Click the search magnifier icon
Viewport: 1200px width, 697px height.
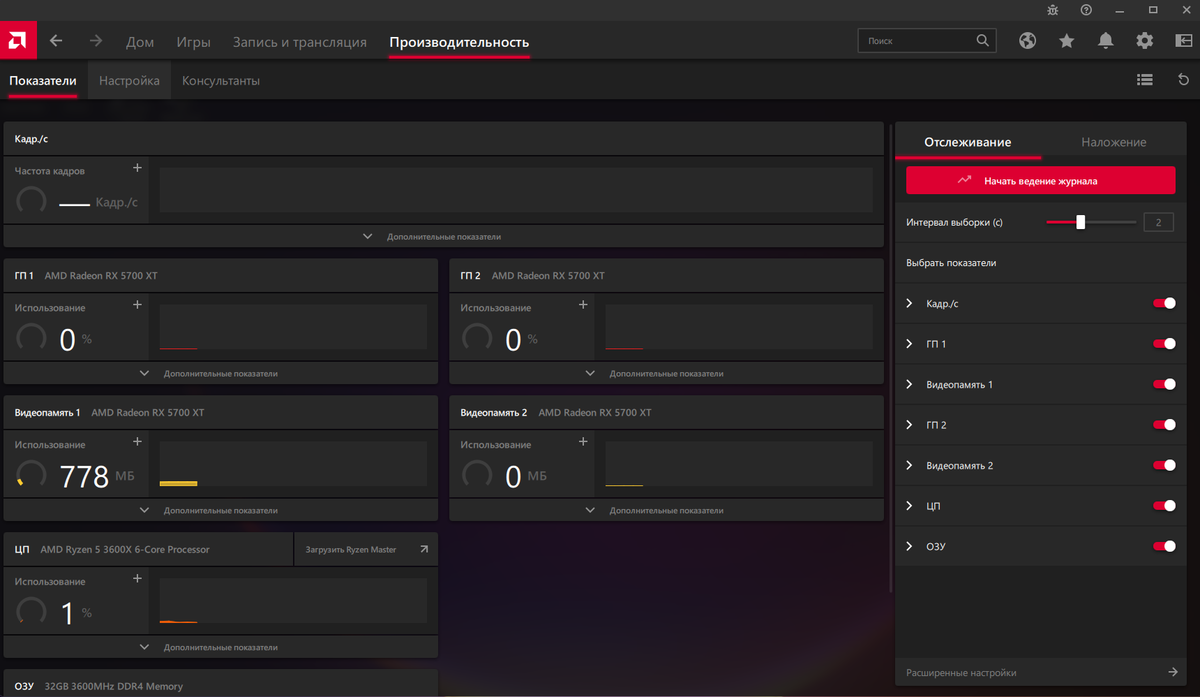[983, 41]
